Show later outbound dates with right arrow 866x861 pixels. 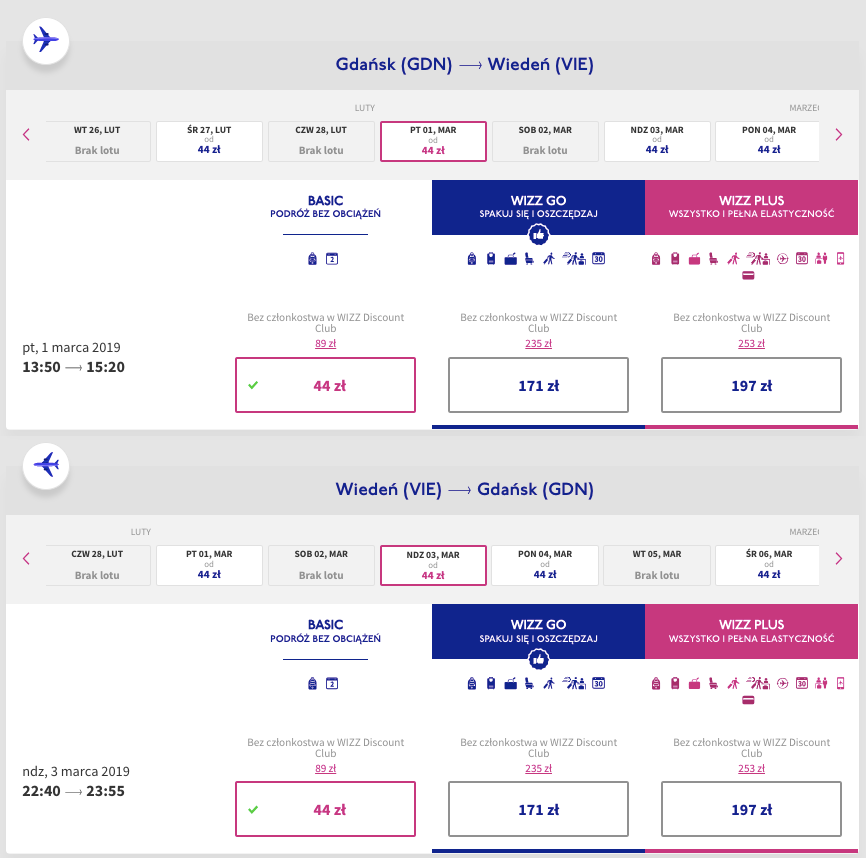click(x=838, y=134)
